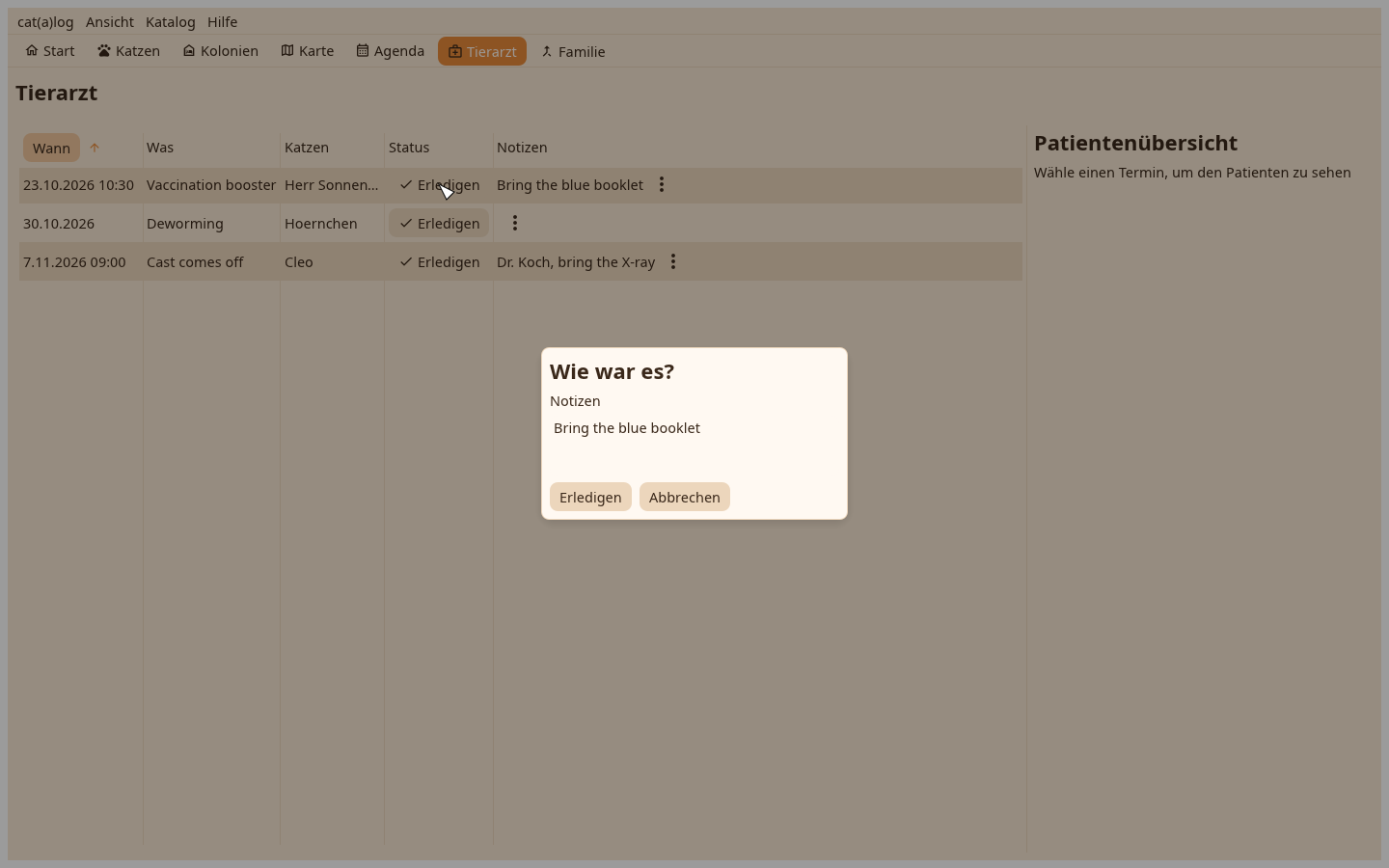This screenshot has height=868, width=1389.
Task: Click the 'Dr. Koch, bring the X-ray' note
Action: pyautogui.click(x=576, y=261)
